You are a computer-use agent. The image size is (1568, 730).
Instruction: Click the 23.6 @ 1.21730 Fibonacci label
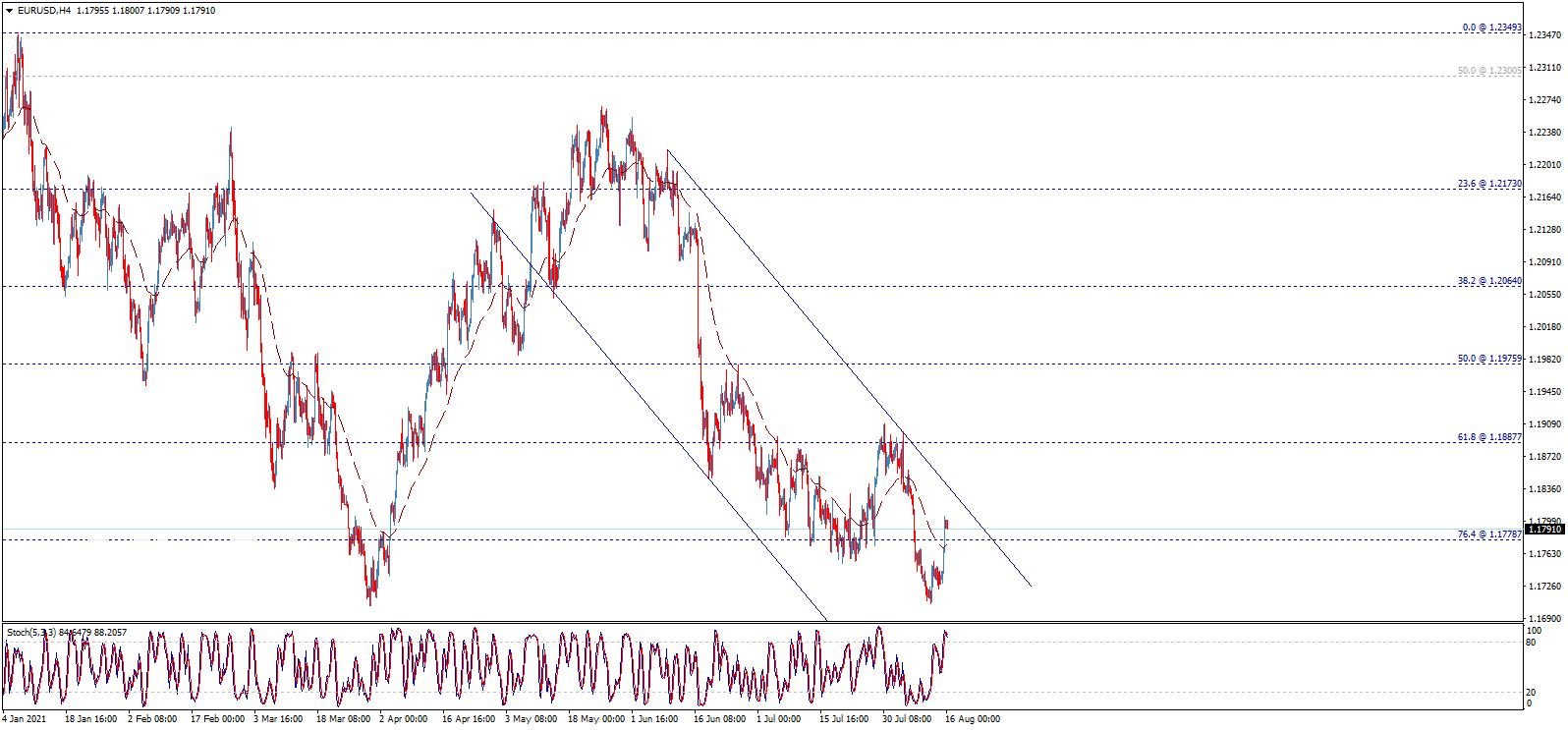1488,184
